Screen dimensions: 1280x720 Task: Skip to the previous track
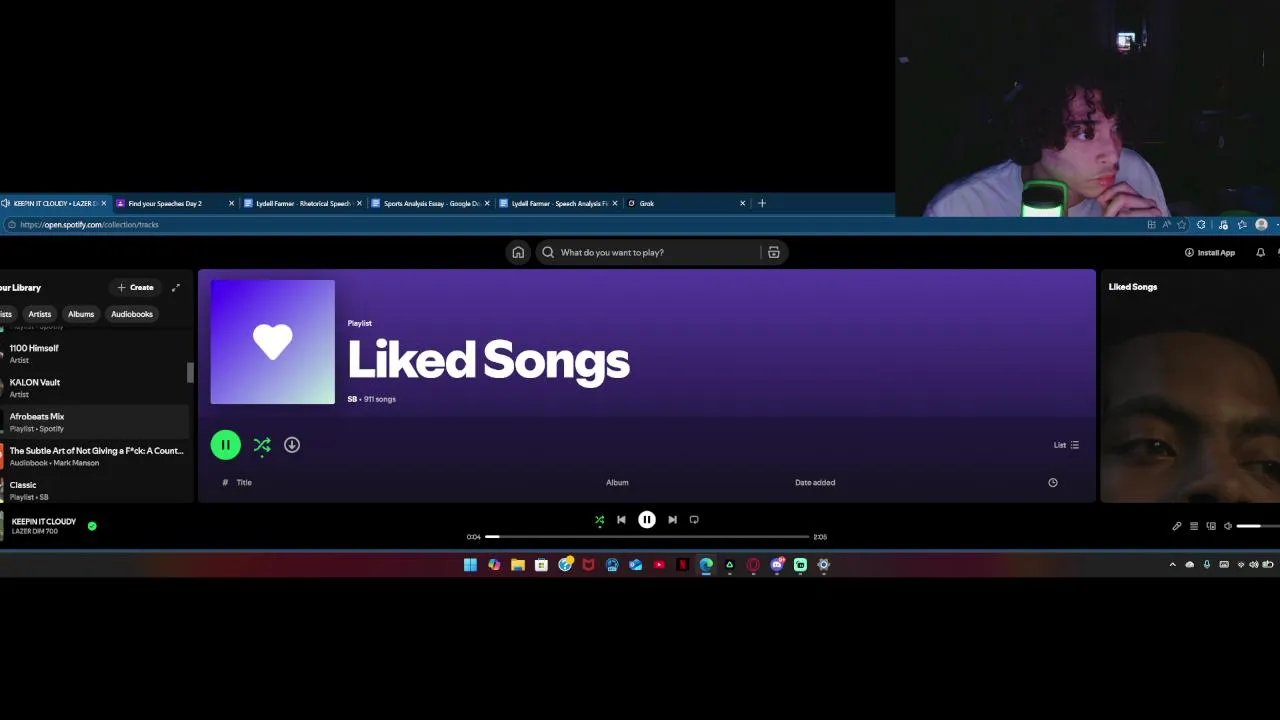(621, 520)
